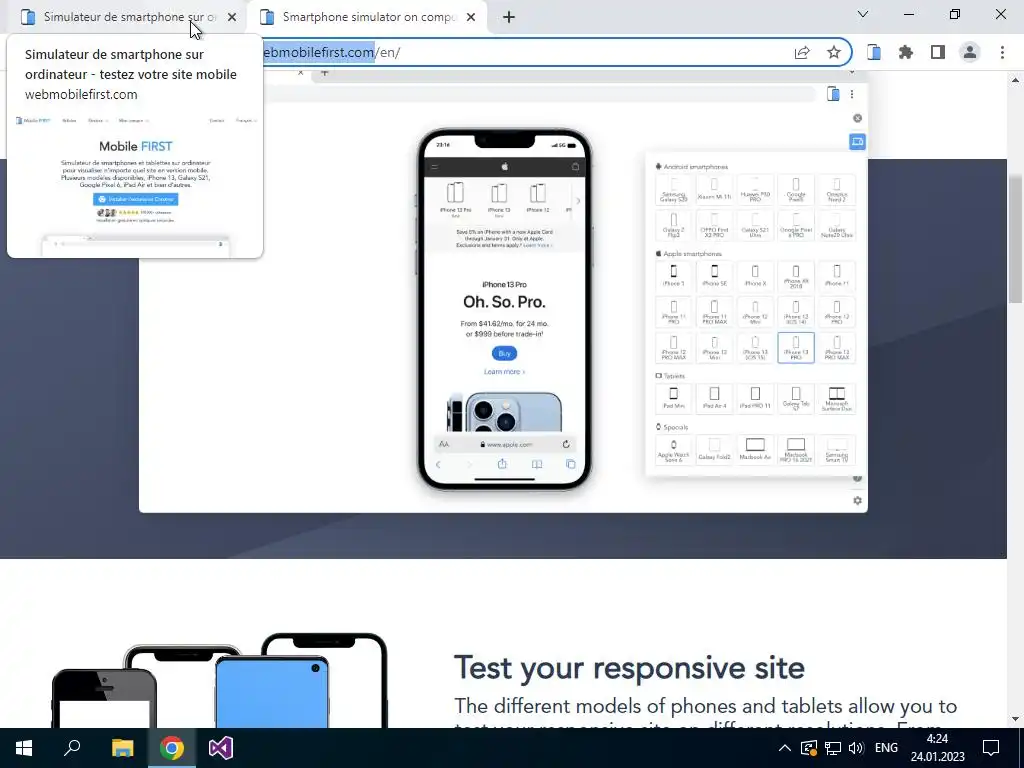Image resolution: width=1024 pixels, height=768 pixels.
Task: Select Xiaomi Mi 11i in Android smartphones
Action: pos(714,189)
